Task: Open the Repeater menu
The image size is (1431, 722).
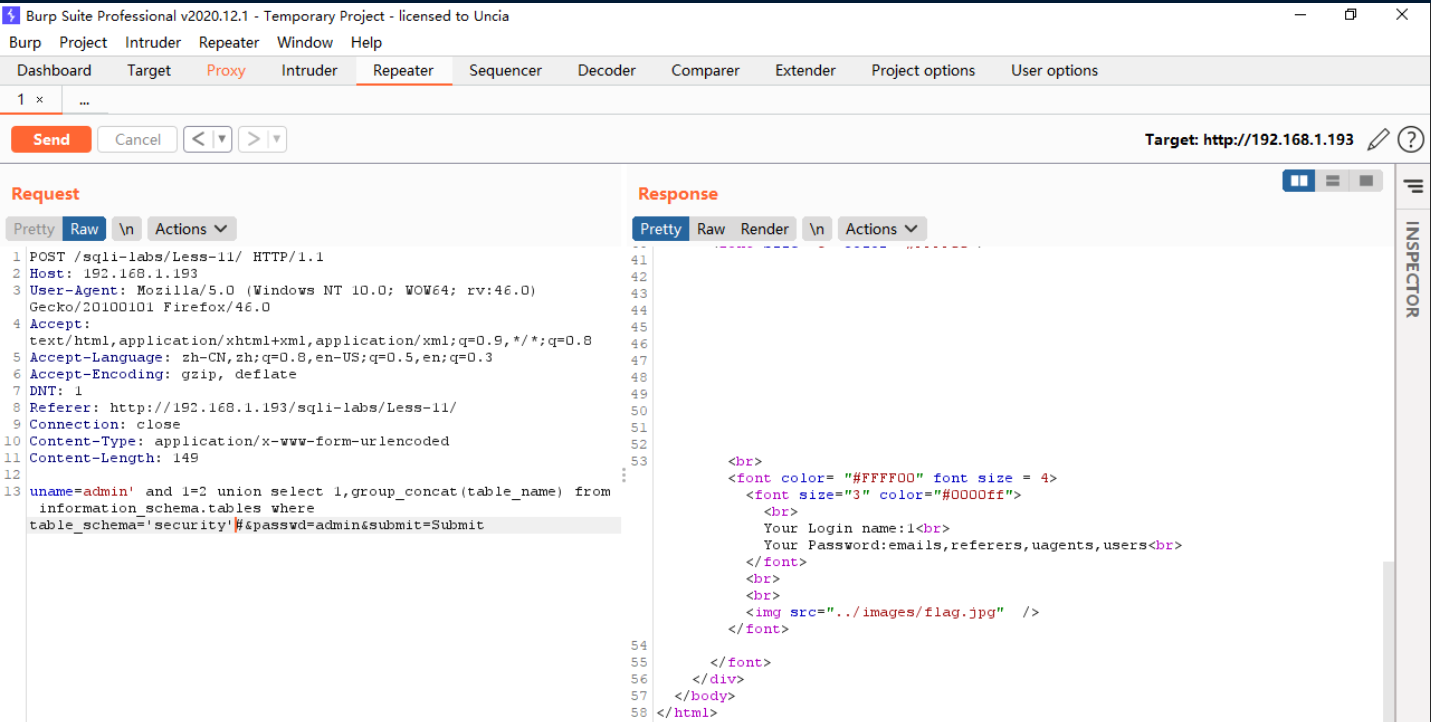Action: click(x=229, y=42)
